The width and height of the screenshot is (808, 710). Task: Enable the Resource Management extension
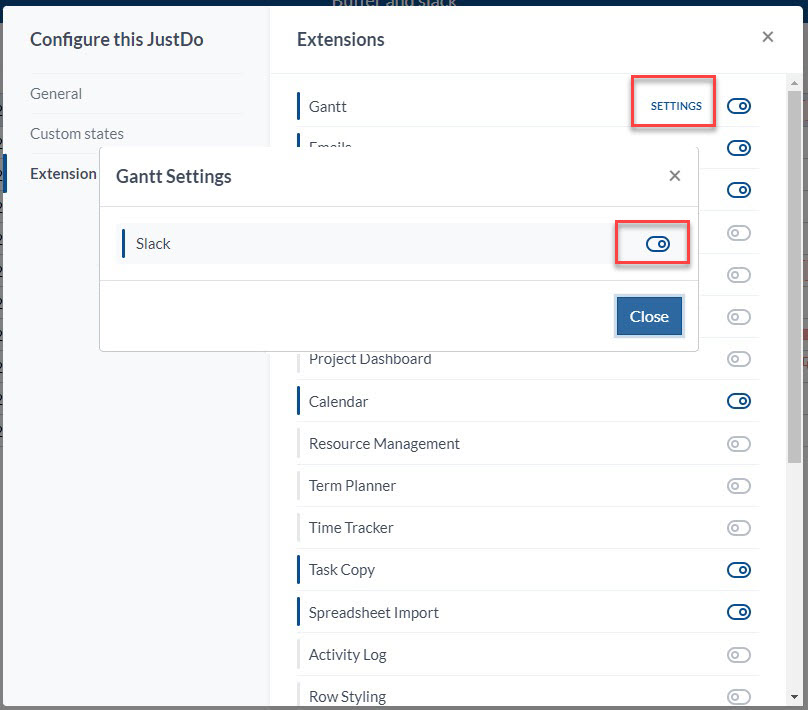pos(738,444)
